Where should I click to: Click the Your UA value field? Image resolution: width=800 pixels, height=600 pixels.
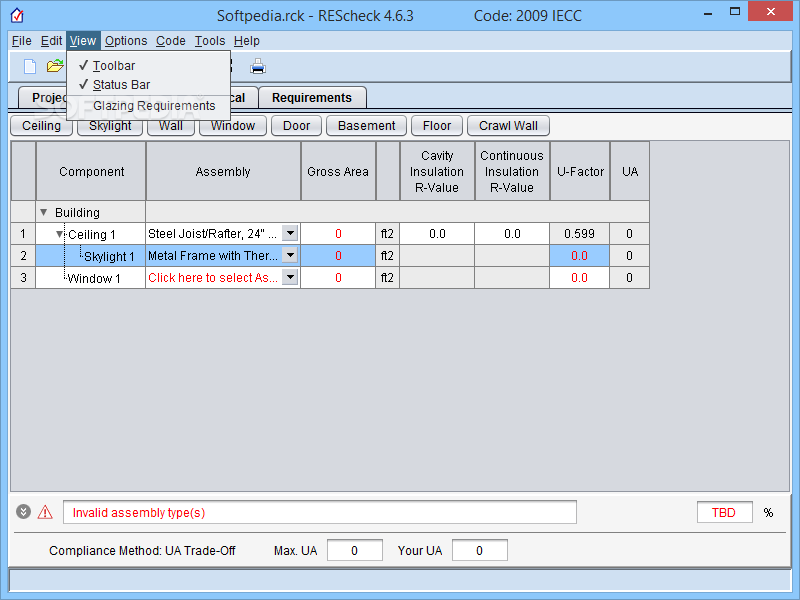click(480, 551)
